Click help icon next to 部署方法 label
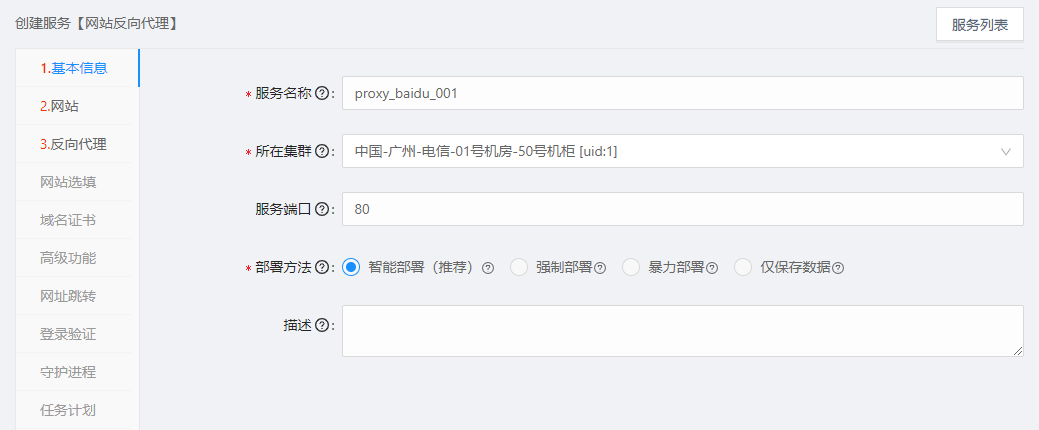Screen dimensions: 1039x430 (321, 268)
